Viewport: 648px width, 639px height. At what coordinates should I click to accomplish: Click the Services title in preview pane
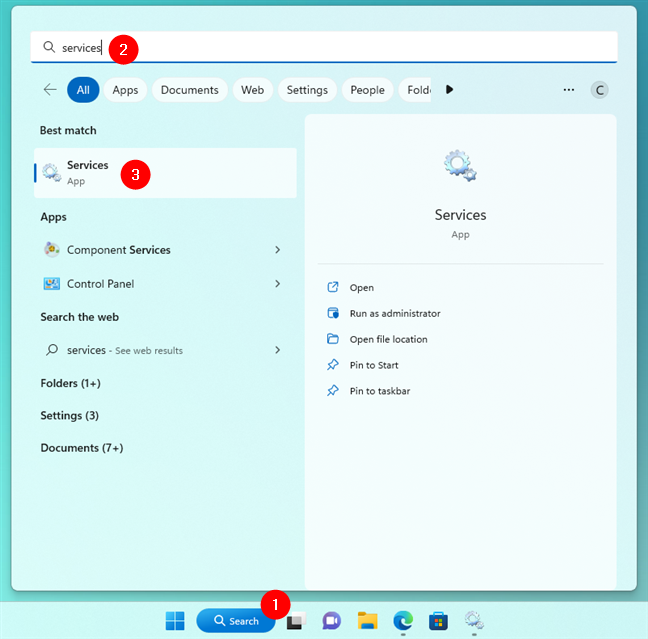(460, 215)
